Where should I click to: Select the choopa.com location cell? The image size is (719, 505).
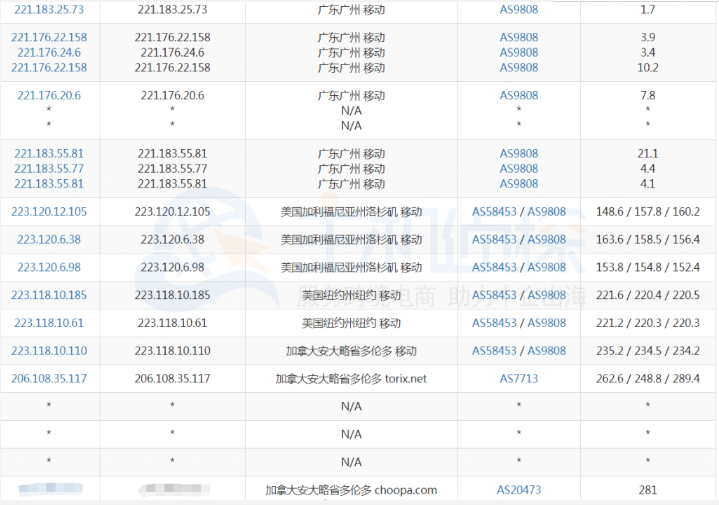(351, 490)
